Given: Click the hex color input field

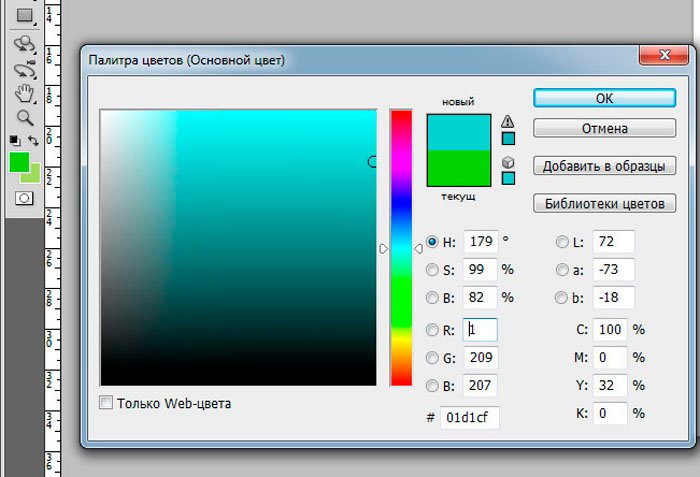Looking at the screenshot, I should 469,415.
